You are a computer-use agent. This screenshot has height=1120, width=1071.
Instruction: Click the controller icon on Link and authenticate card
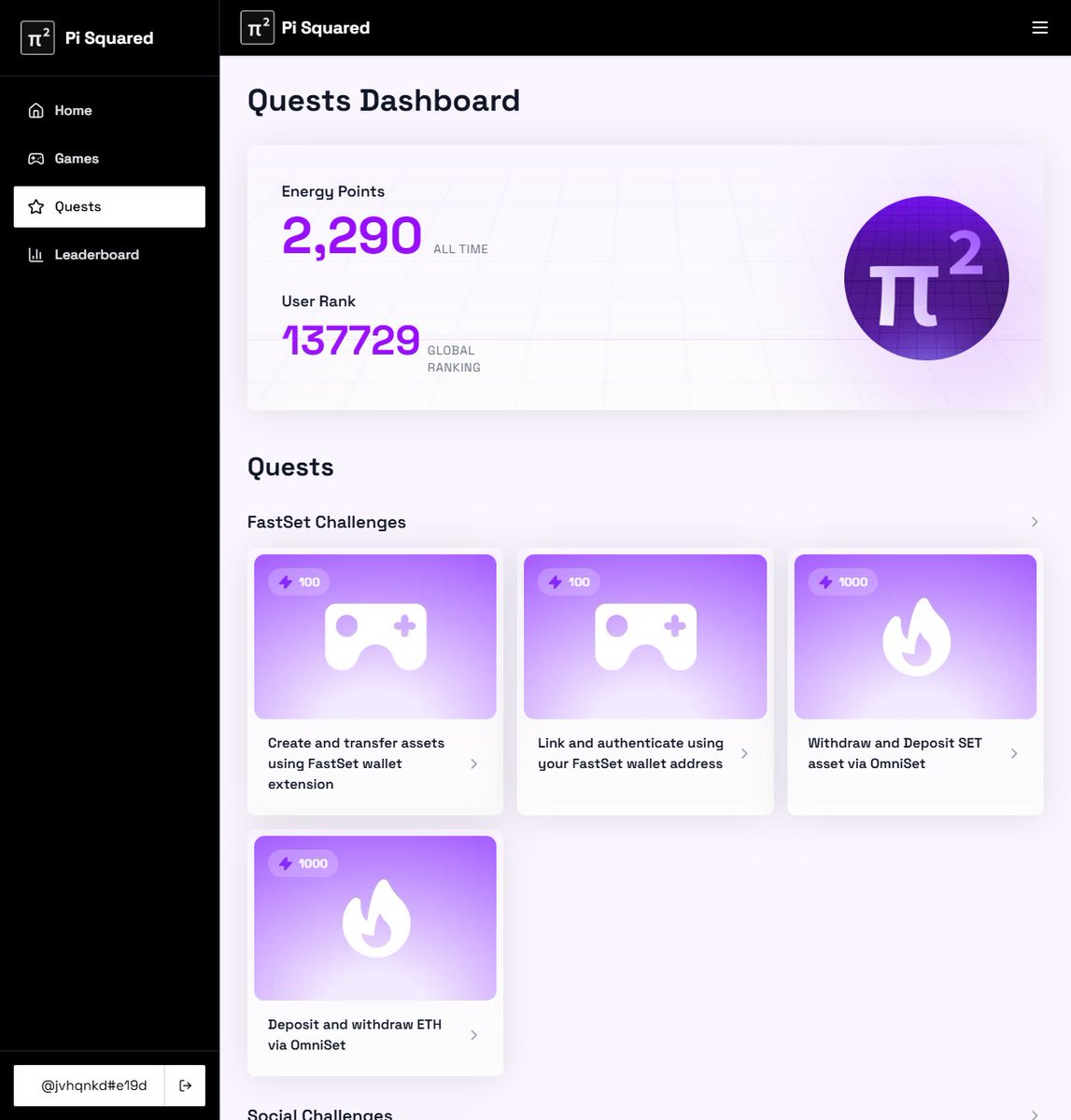[x=645, y=637]
